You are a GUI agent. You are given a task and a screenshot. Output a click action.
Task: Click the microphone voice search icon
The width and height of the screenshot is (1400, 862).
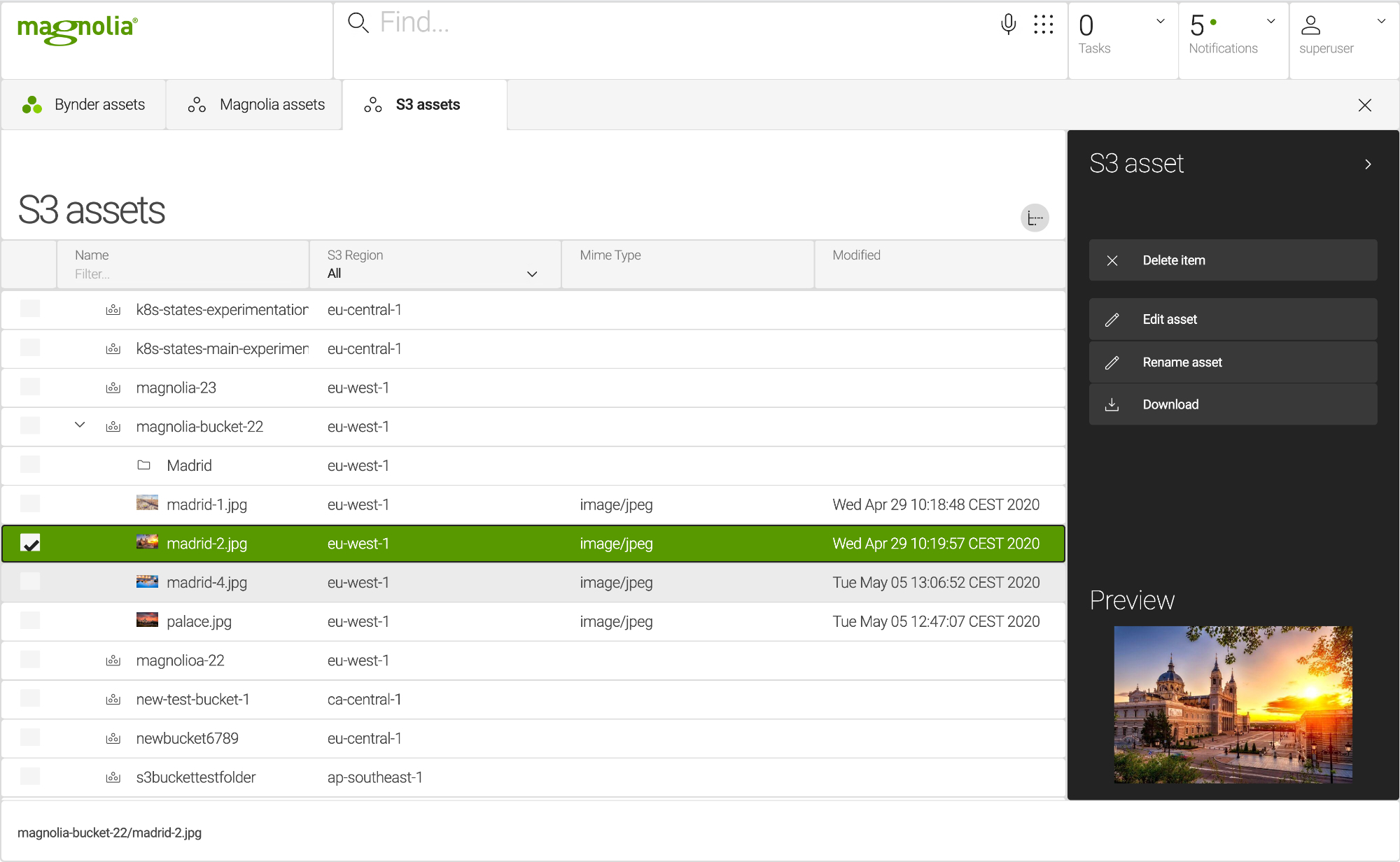[1008, 24]
